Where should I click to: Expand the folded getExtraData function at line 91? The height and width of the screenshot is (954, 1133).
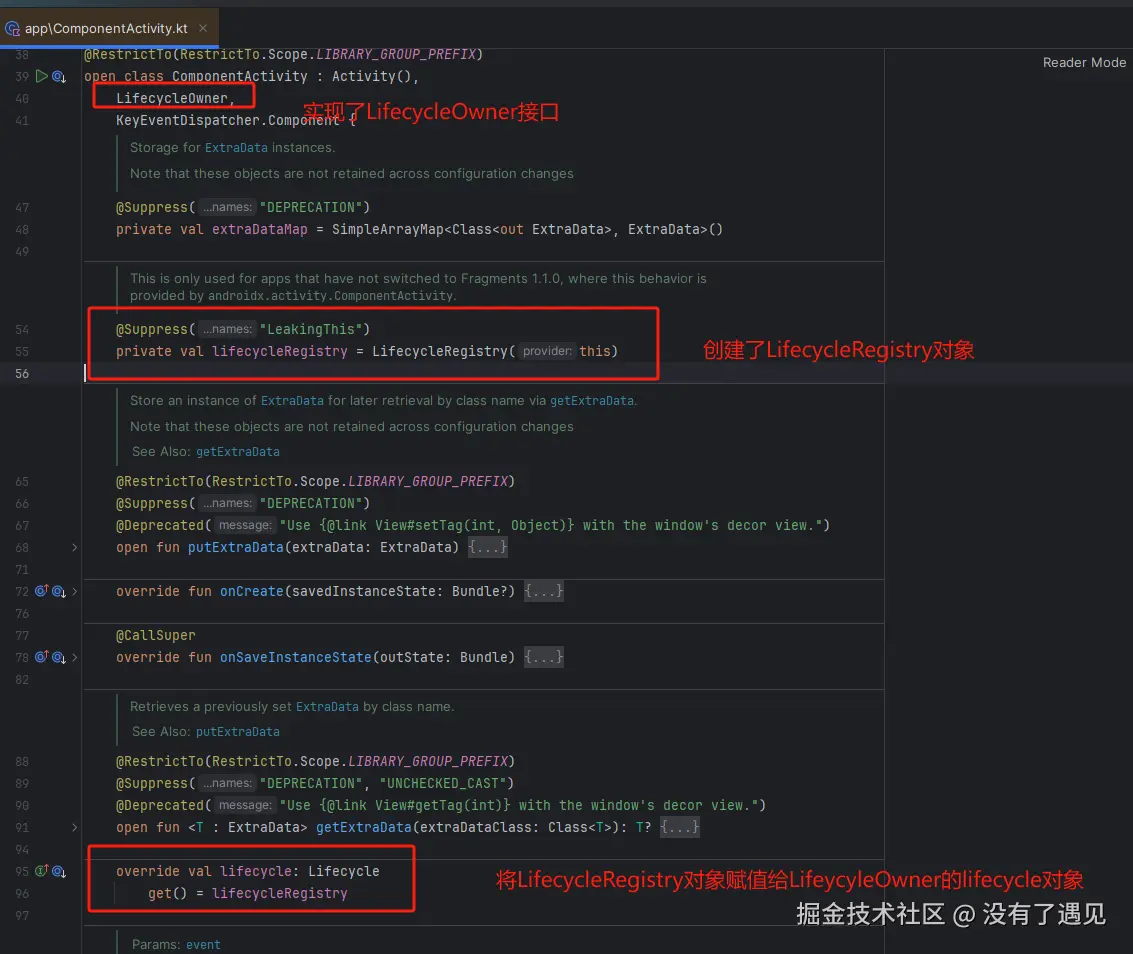pos(74,828)
